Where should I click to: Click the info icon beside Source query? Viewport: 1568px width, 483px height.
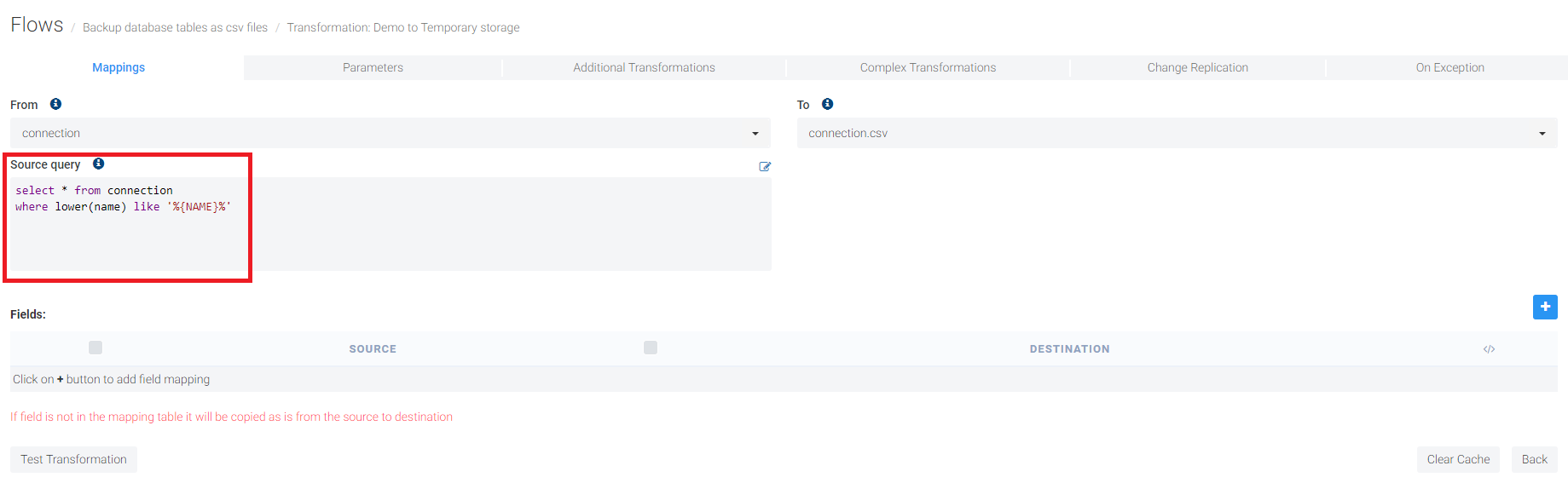pos(98,164)
